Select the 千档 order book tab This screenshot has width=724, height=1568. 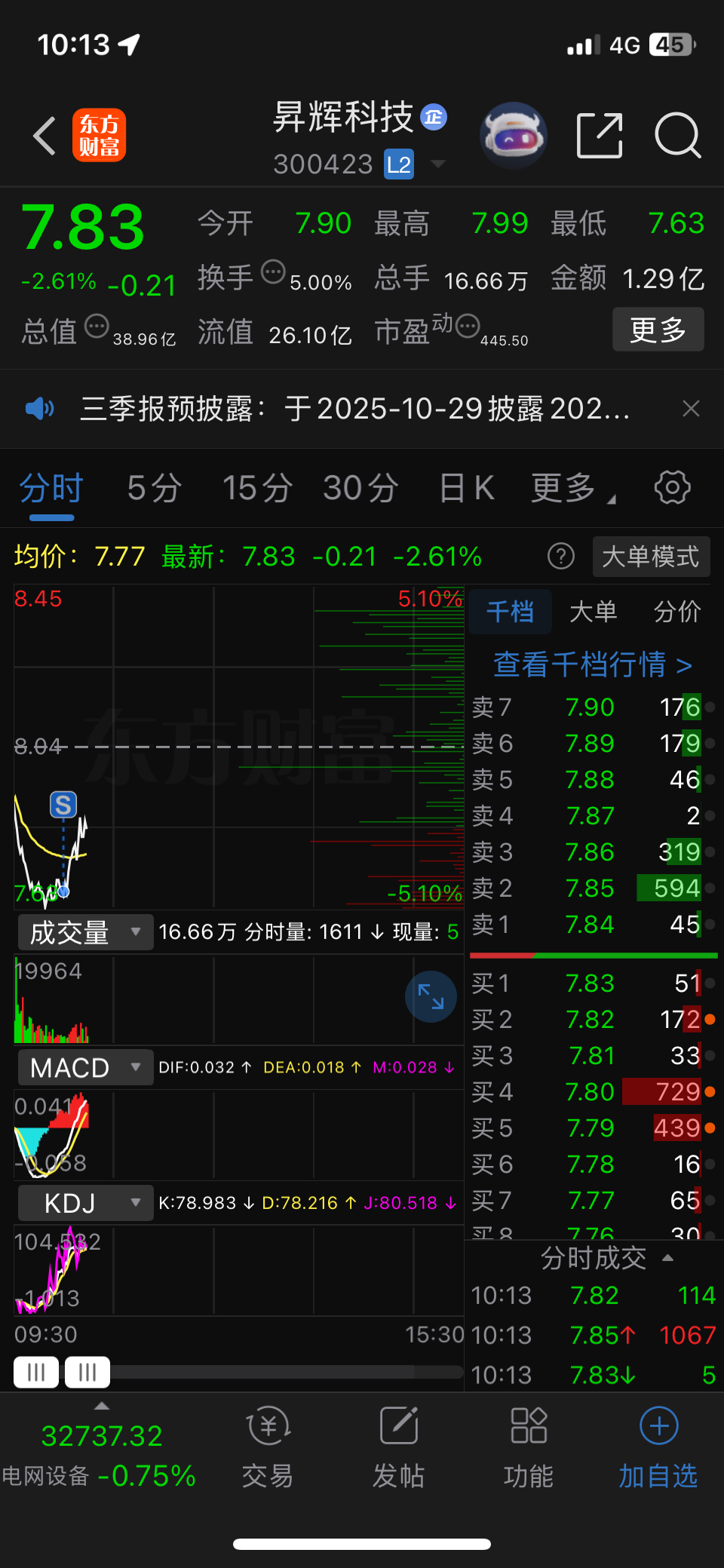(x=510, y=611)
